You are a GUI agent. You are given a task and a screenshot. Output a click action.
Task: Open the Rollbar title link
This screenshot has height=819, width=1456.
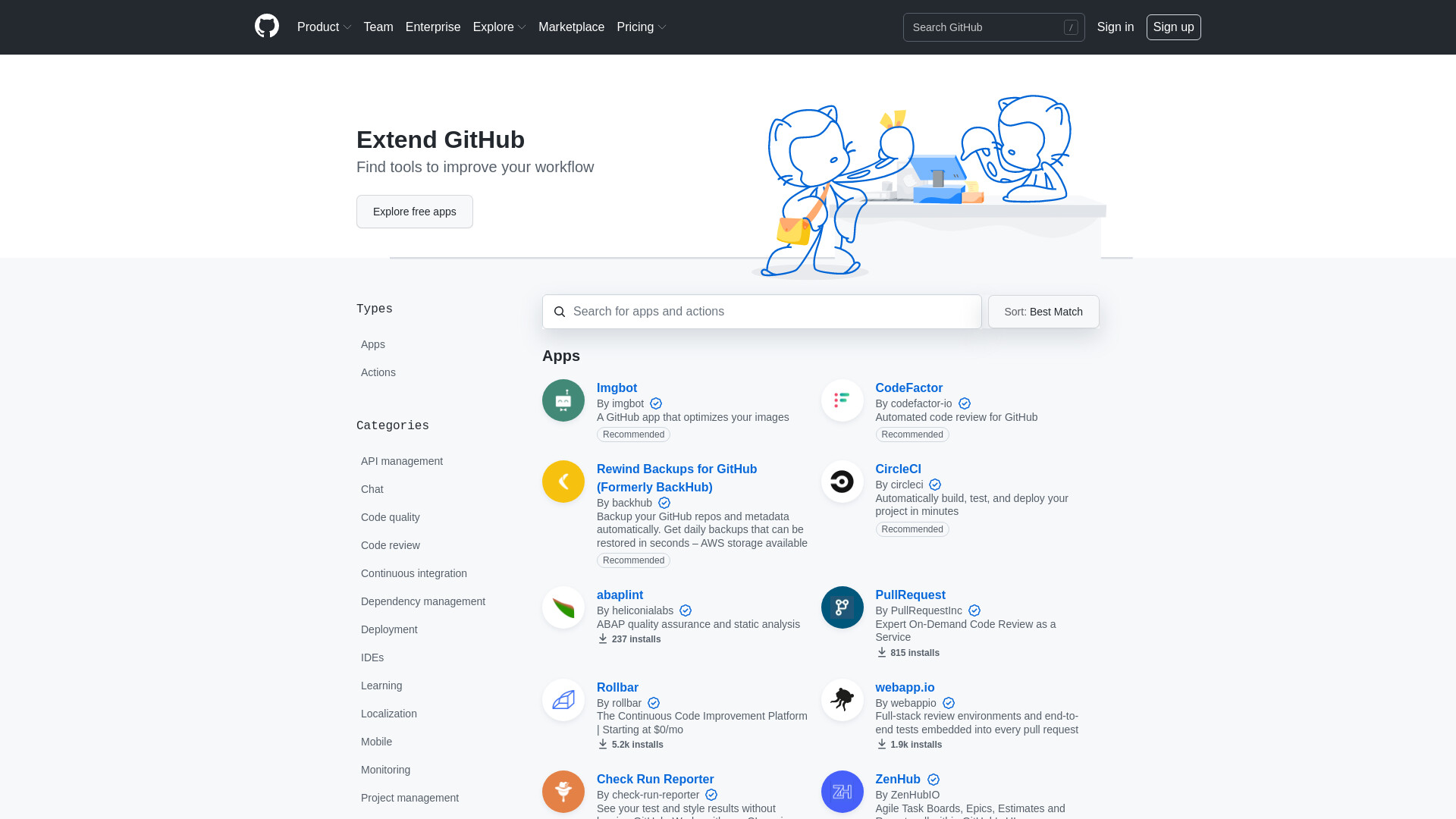click(x=617, y=688)
